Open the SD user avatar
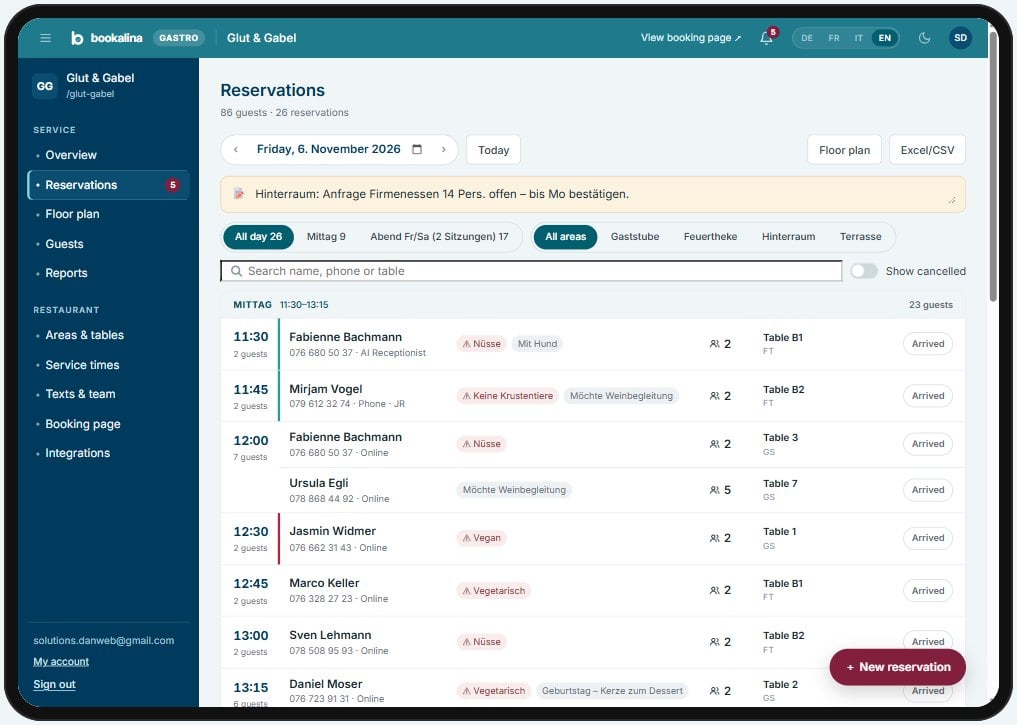 pyautogui.click(x=961, y=38)
